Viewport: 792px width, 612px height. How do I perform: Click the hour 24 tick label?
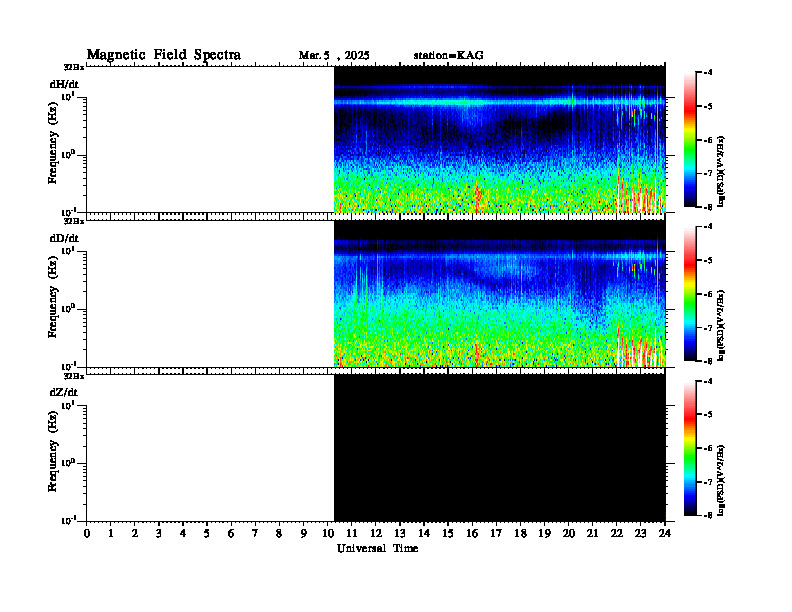pos(665,534)
